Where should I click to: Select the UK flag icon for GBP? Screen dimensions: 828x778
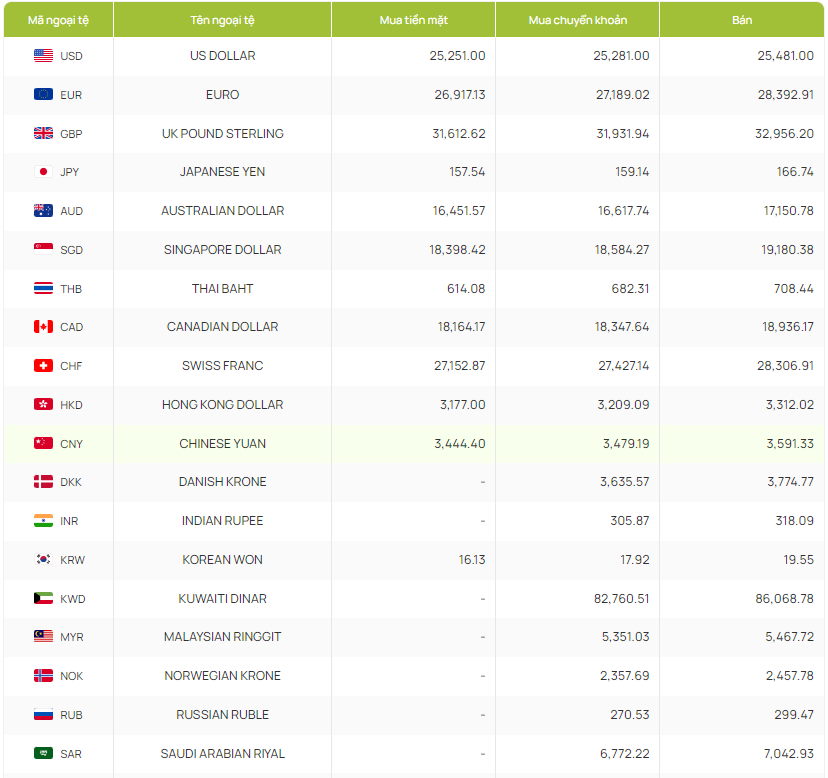click(43, 133)
